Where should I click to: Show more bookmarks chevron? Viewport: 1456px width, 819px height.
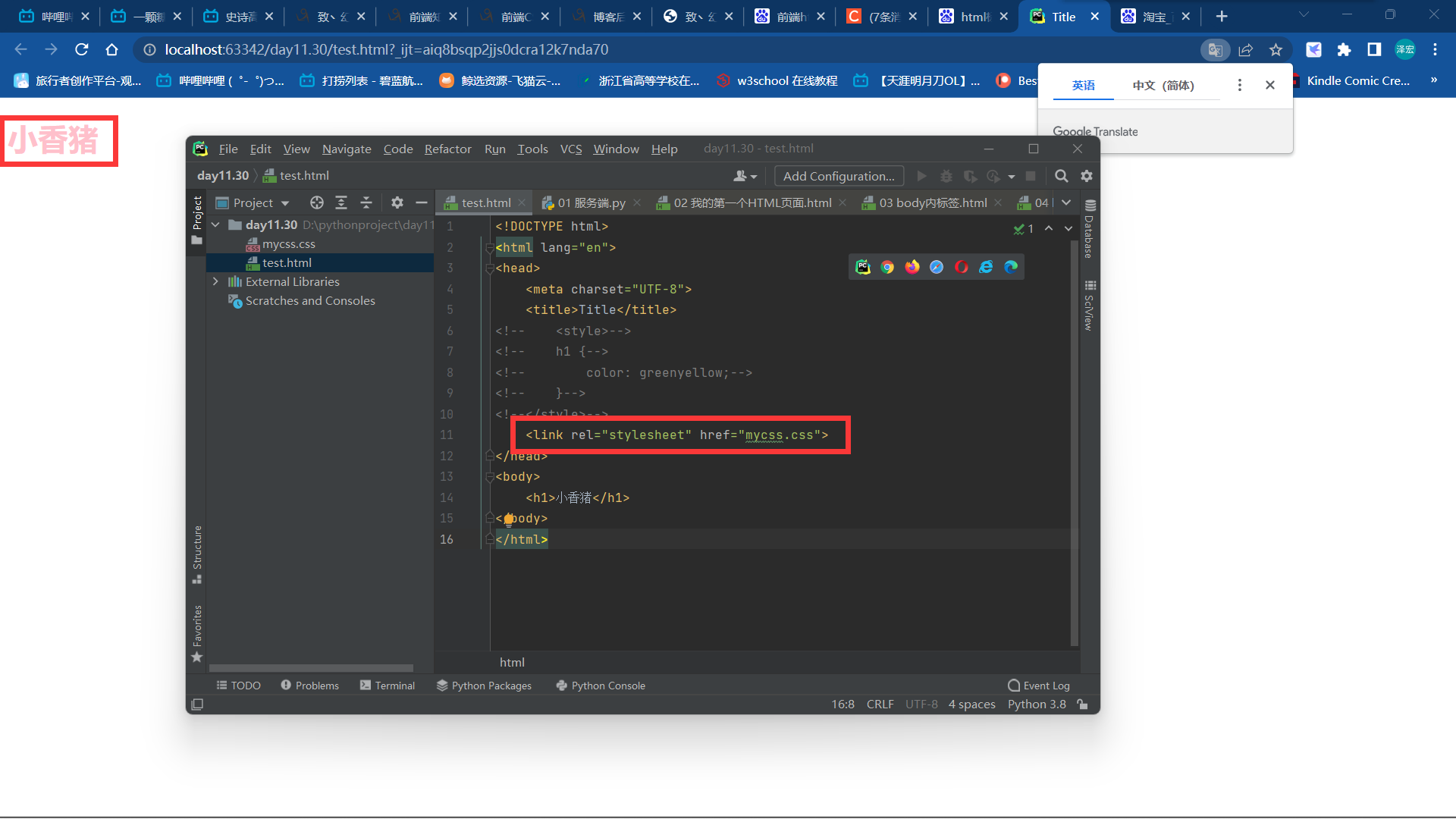[x=1434, y=80]
